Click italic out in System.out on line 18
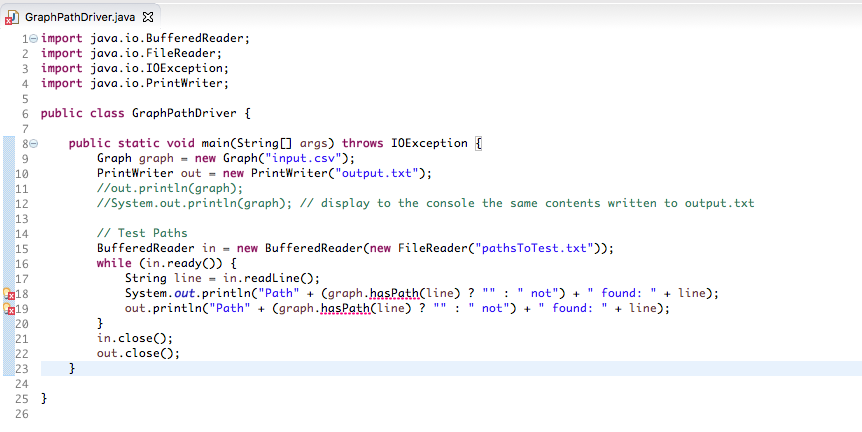The width and height of the screenshot is (862, 432). pos(184,293)
